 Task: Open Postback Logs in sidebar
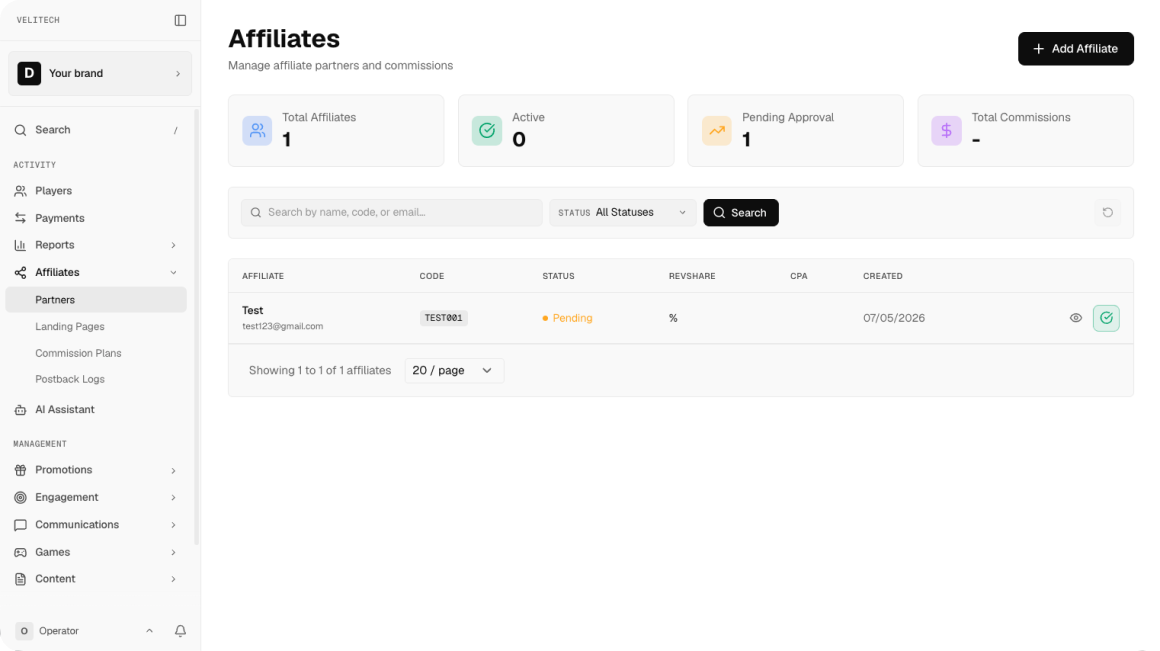[70, 379]
